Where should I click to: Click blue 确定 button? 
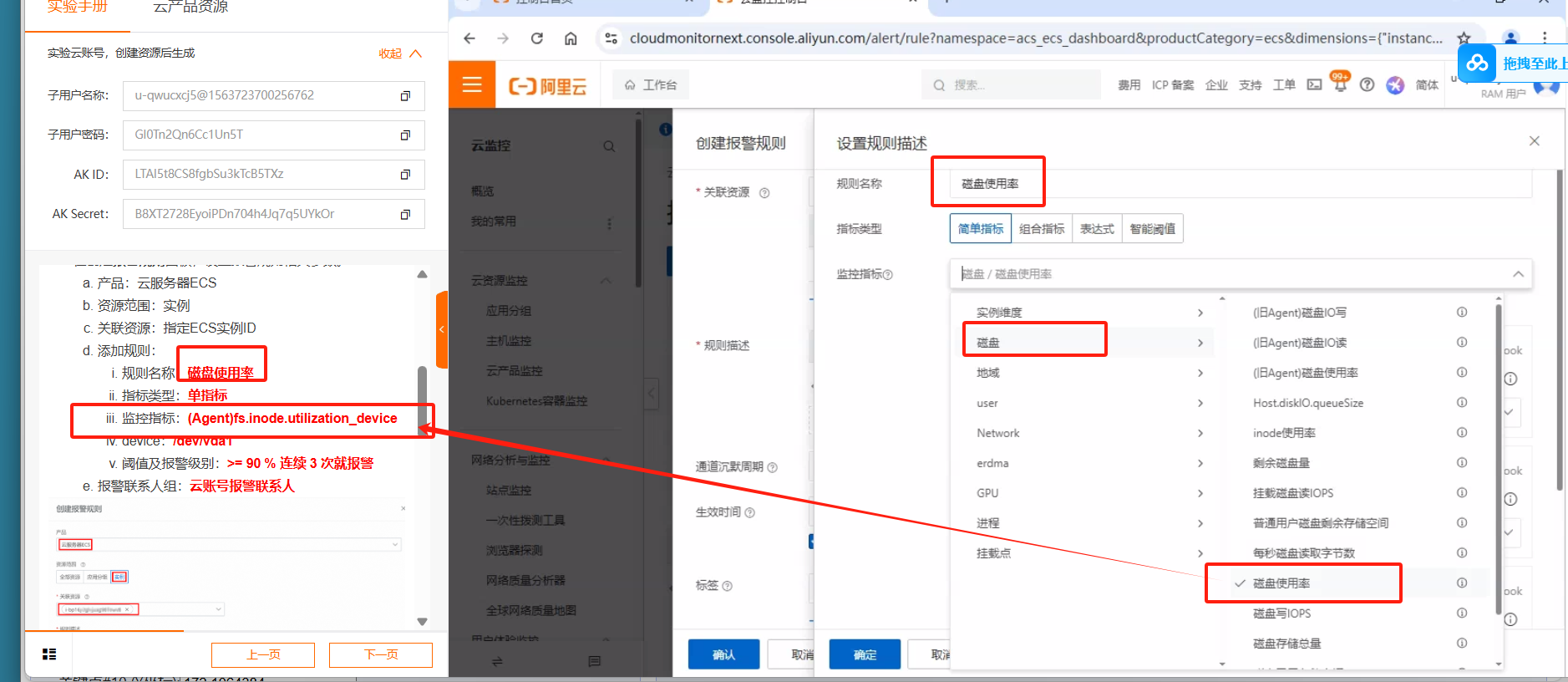click(x=865, y=654)
